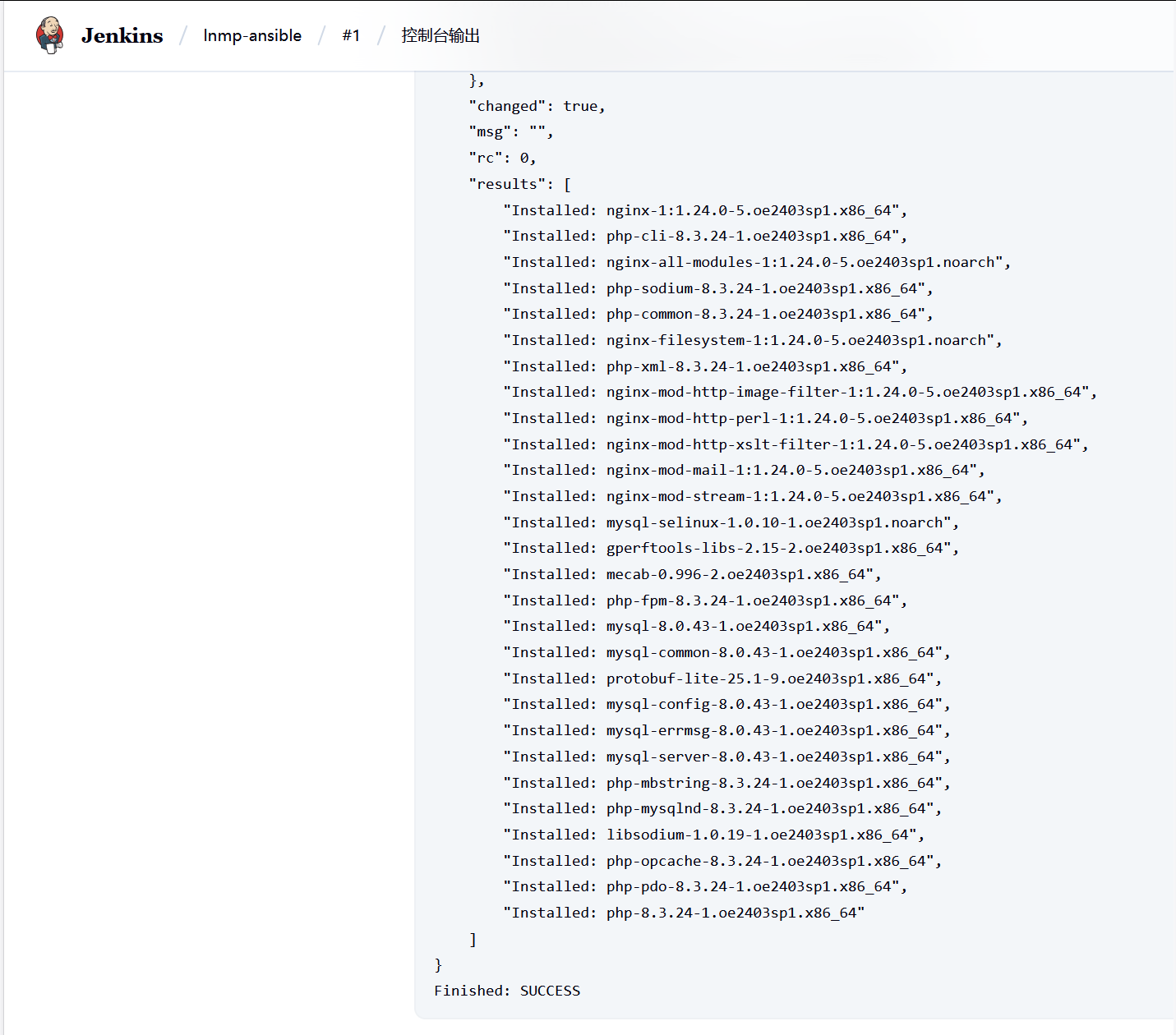1176x1035 pixels.
Task: Select the gperftools-libs-2.15-2 line
Action: (731, 548)
